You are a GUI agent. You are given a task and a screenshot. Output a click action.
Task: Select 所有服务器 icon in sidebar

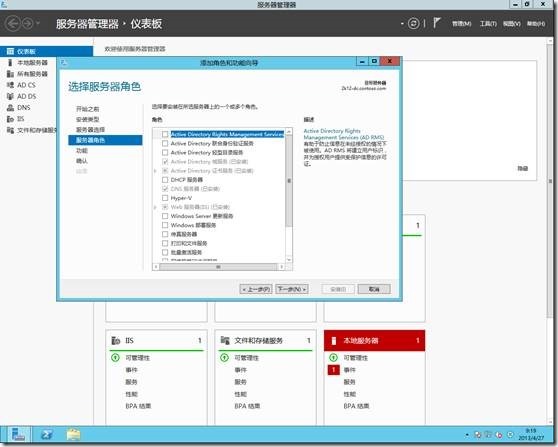10,74
